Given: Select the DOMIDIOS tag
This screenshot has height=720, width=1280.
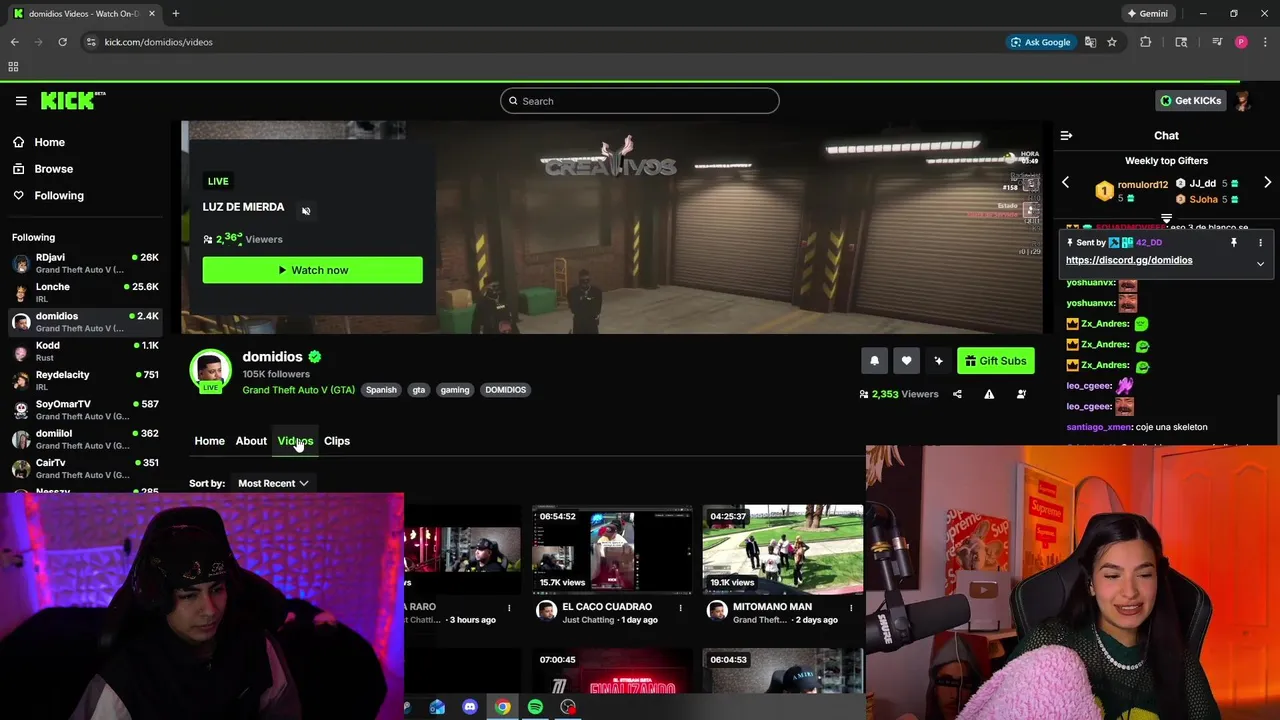Looking at the screenshot, I should pos(506,390).
